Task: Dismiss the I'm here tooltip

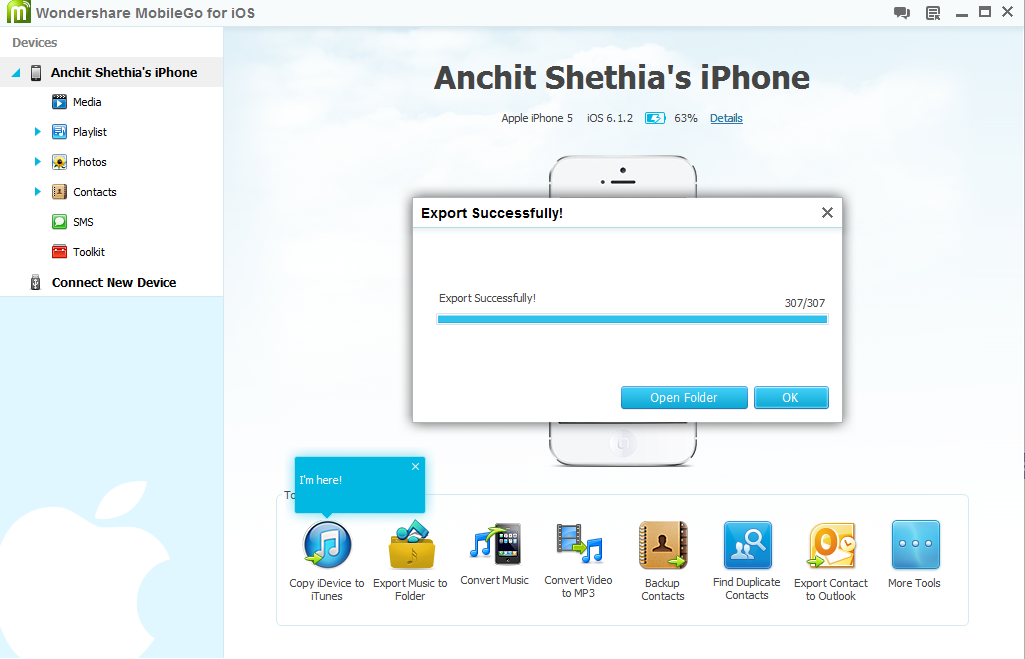Action: (415, 467)
